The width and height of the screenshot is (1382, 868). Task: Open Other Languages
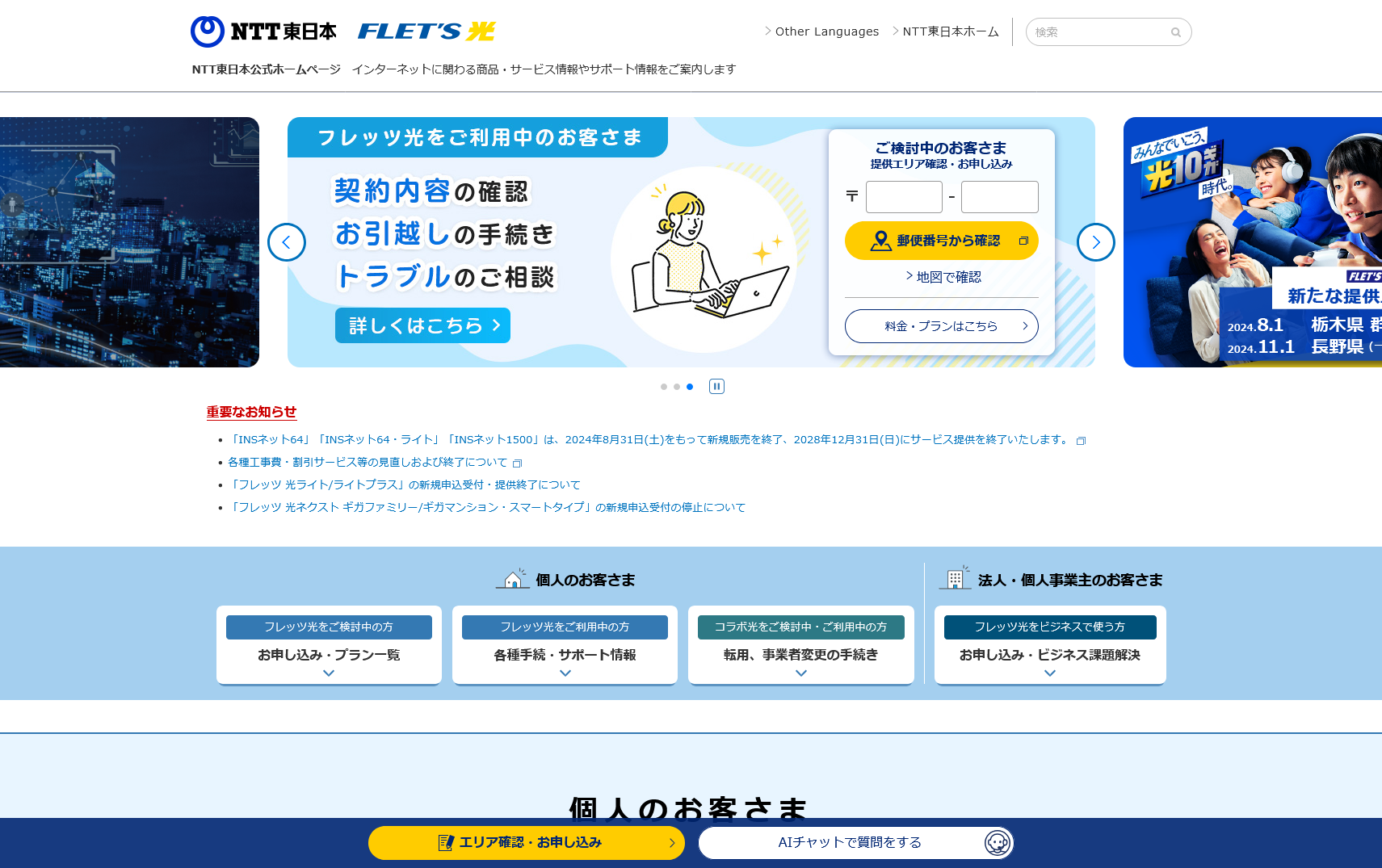click(x=826, y=31)
